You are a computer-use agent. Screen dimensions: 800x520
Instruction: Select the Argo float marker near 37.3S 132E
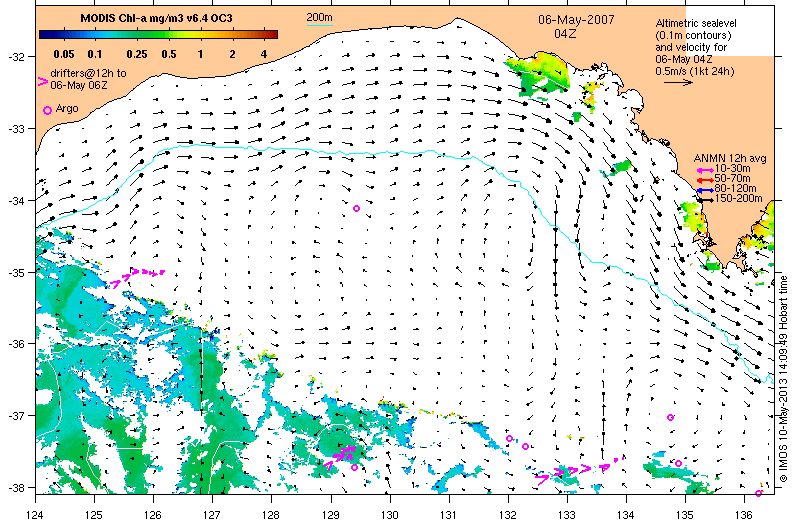point(509,438)
